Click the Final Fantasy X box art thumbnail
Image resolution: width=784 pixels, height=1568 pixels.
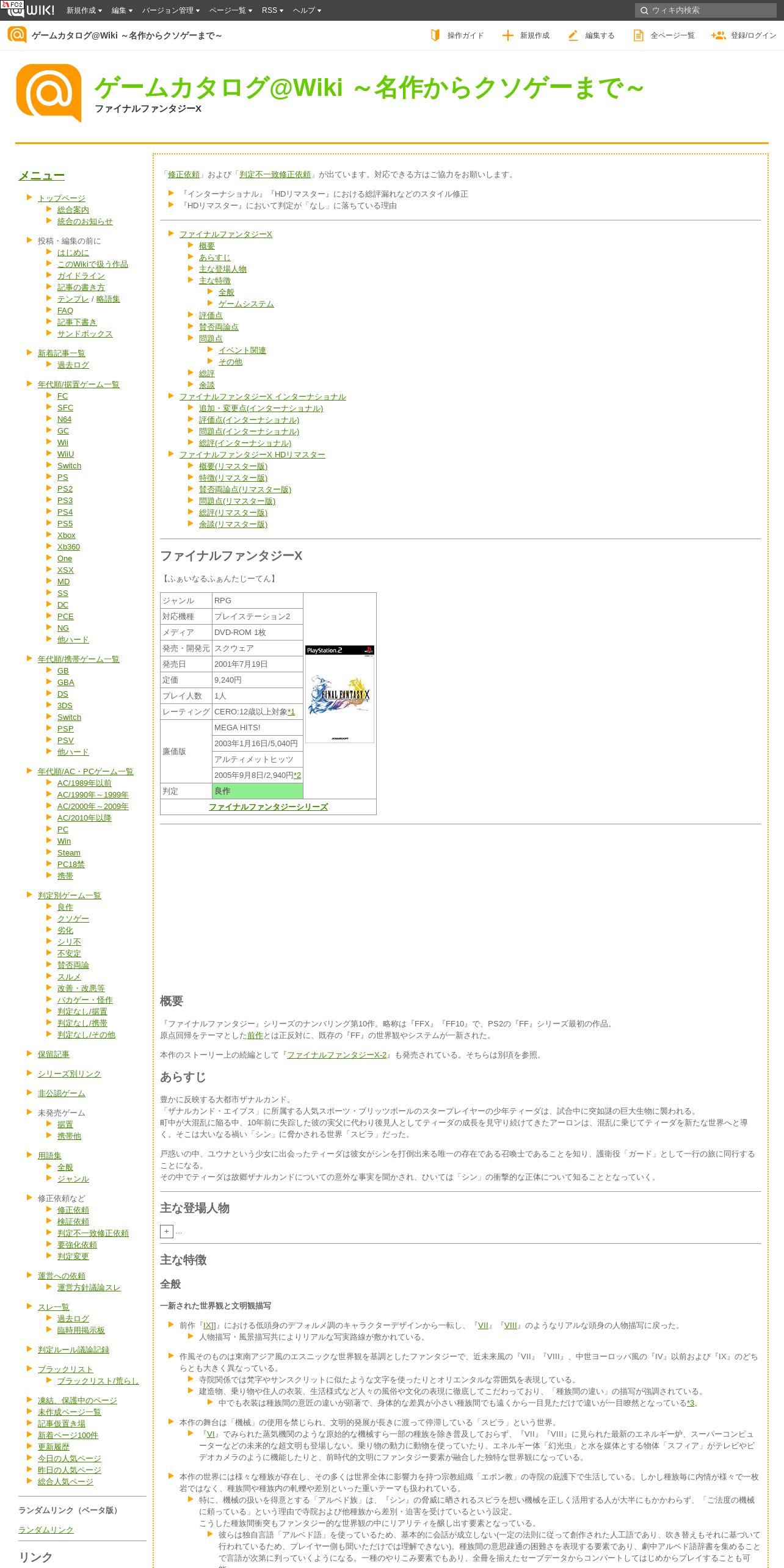coord(339,694)
